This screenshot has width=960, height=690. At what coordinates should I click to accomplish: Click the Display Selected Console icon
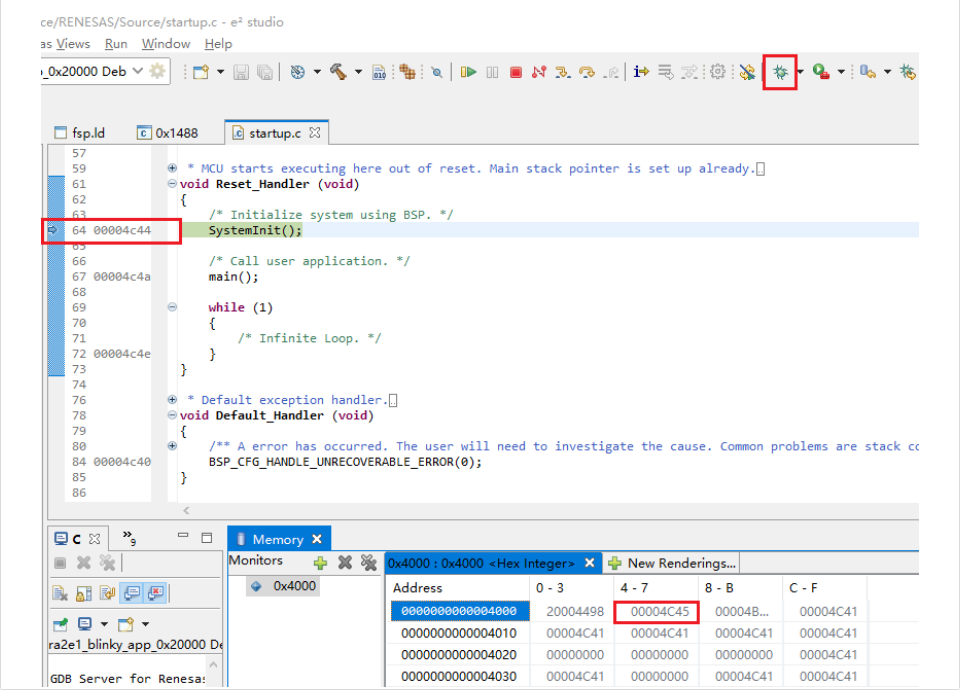(85, 624)
